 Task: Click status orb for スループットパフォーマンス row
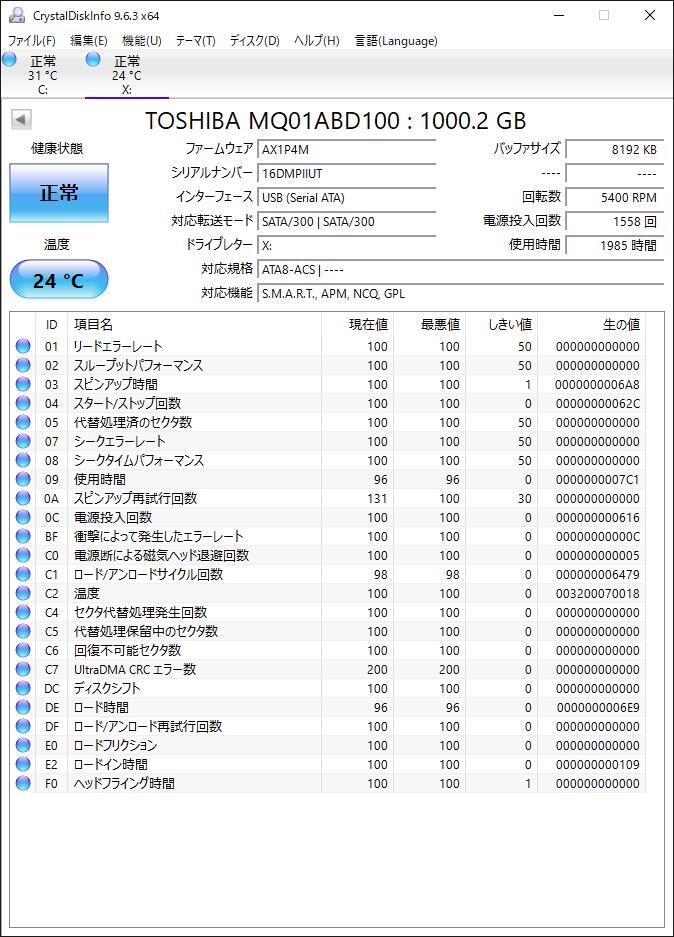[23, 365]
